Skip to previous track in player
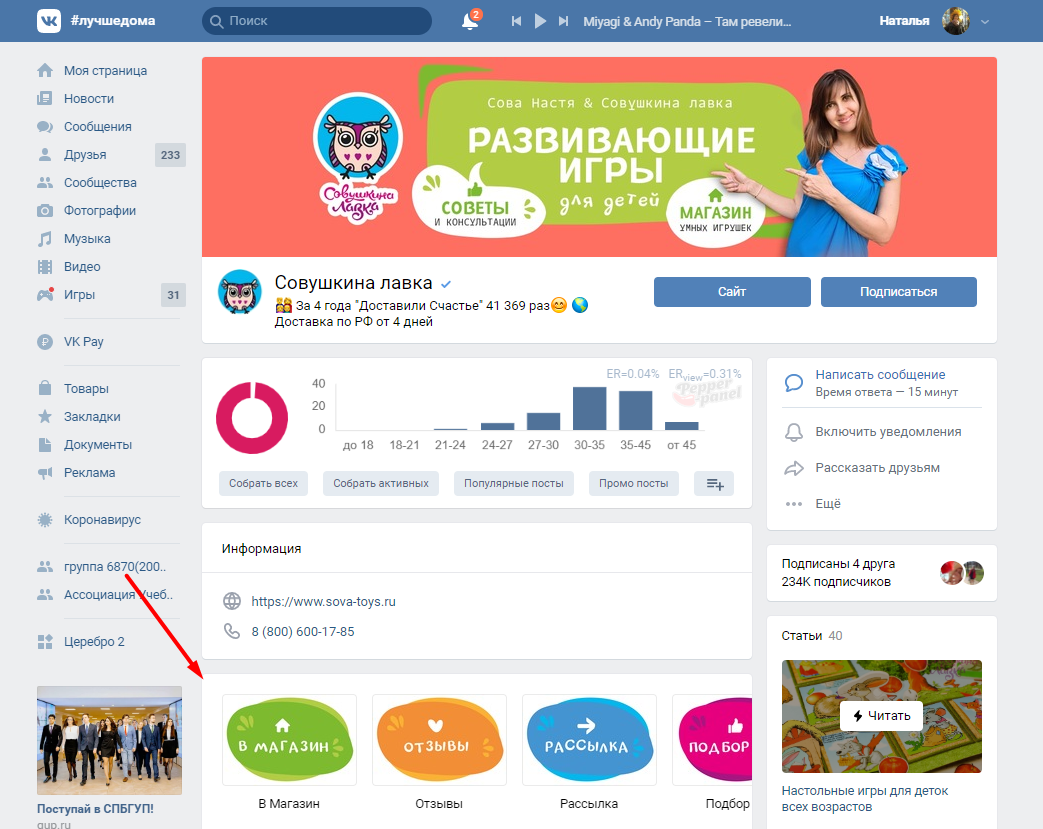Viewport: 1043px width, 829px height. [x=516, y=21]
